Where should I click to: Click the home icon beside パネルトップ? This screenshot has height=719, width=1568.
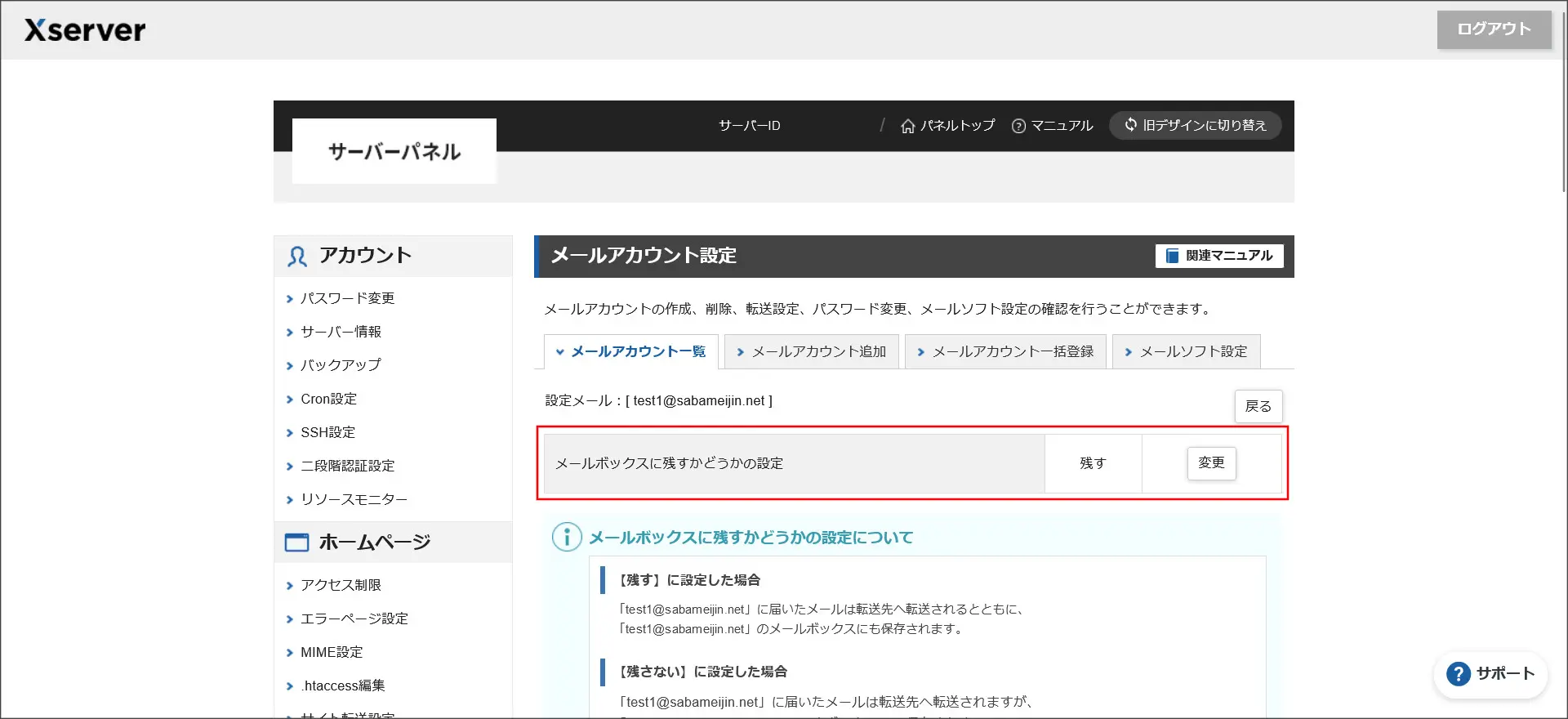point(907,126)
